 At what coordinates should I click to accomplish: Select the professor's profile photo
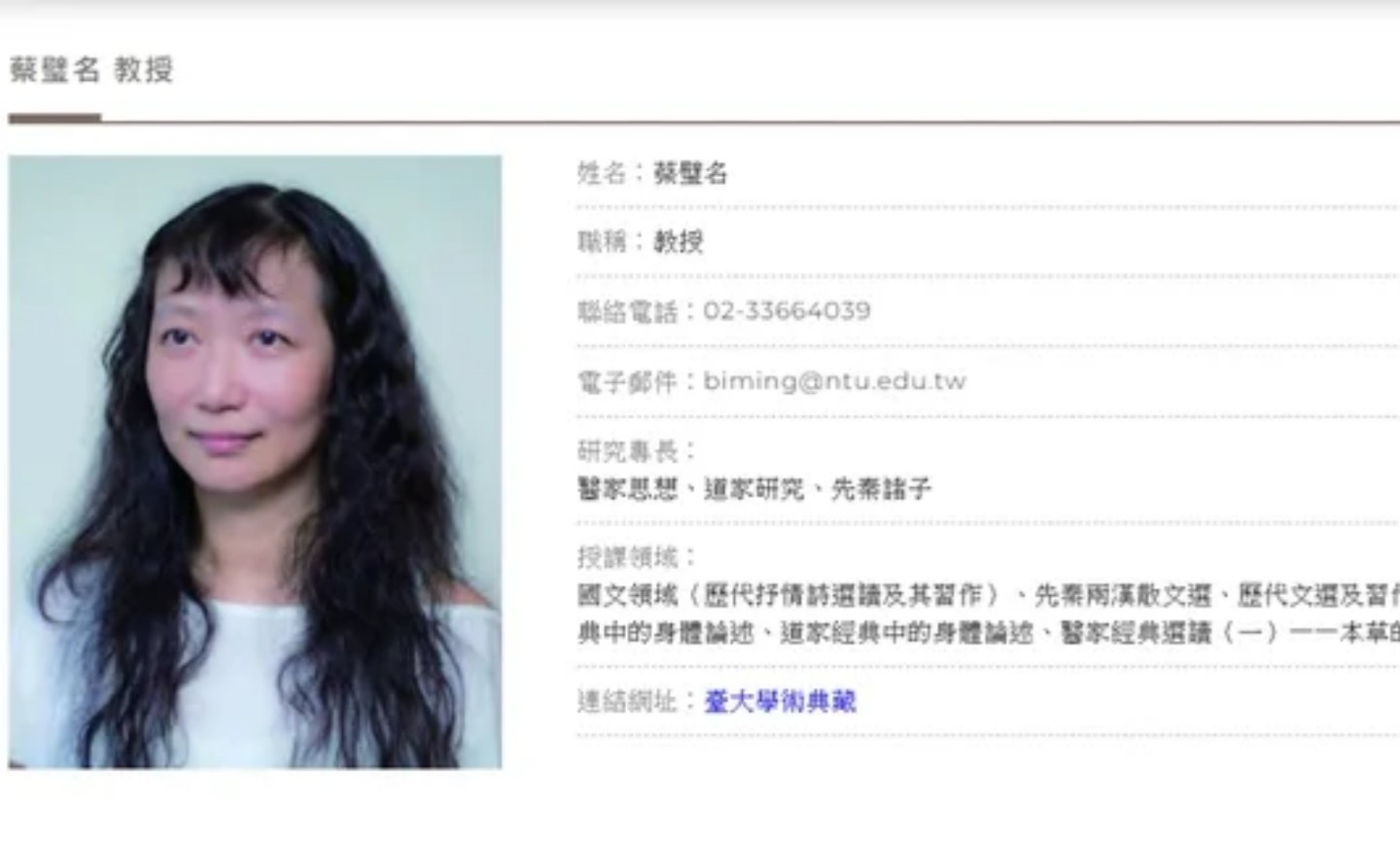coord(256,462)
